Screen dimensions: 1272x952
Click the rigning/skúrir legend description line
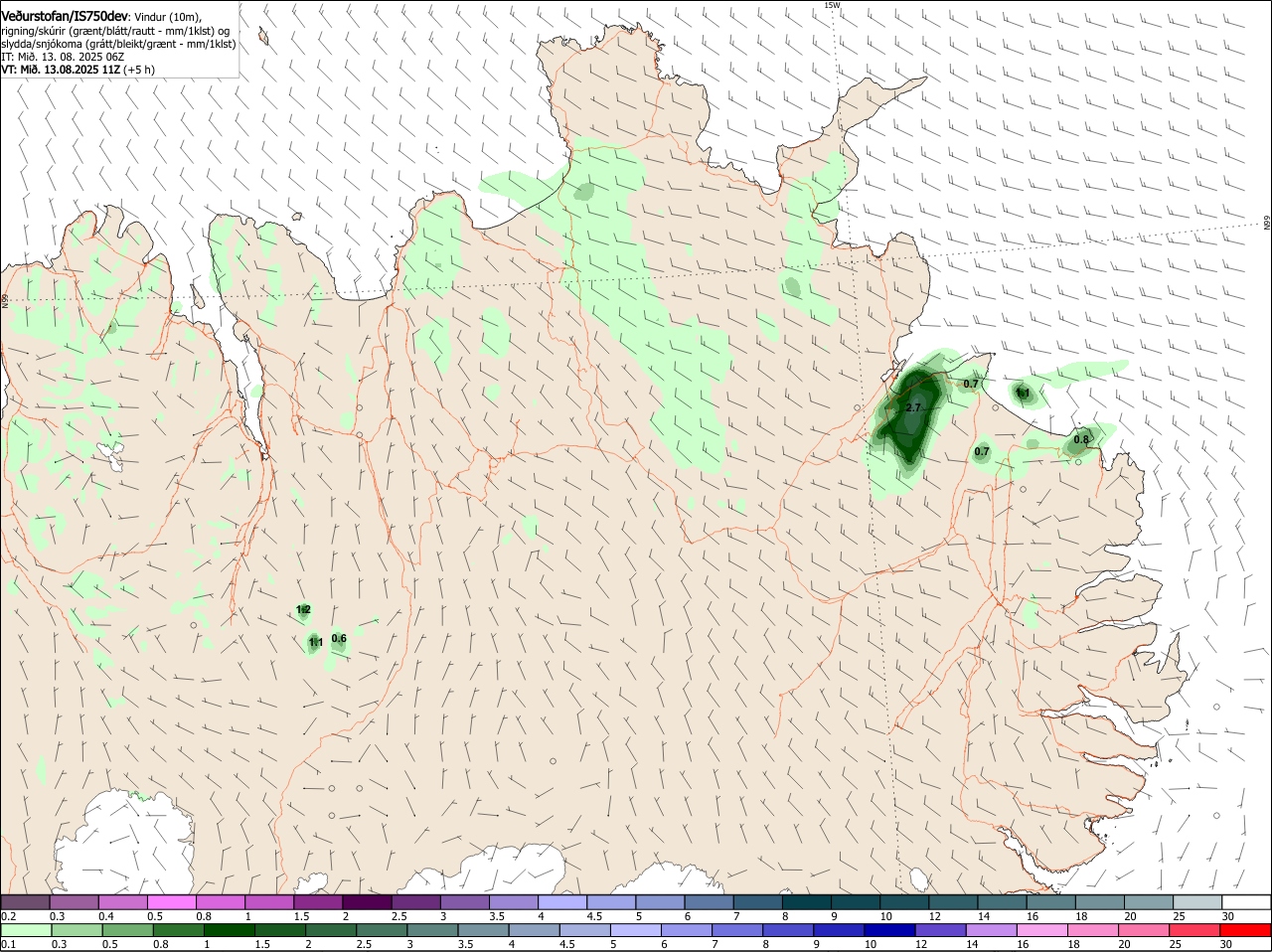pyautogui.click(x=115, y=31)
